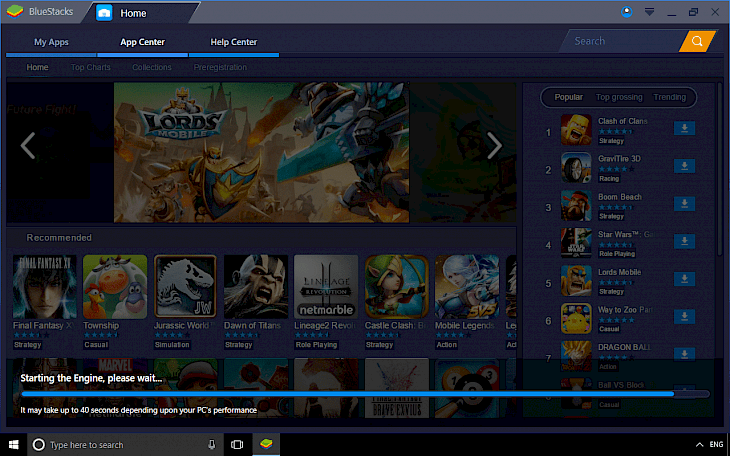Open Final Fantasy XV recommended game

45,286
